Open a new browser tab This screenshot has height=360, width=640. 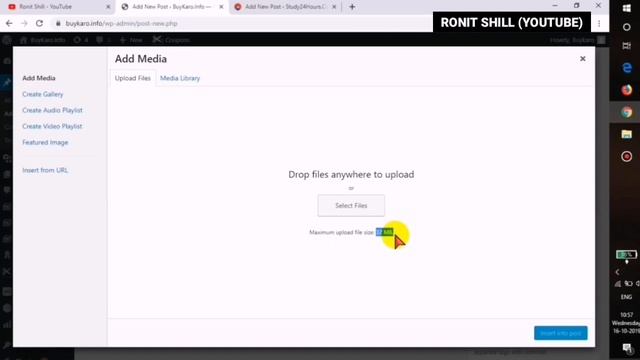click(x=352, y=7)
